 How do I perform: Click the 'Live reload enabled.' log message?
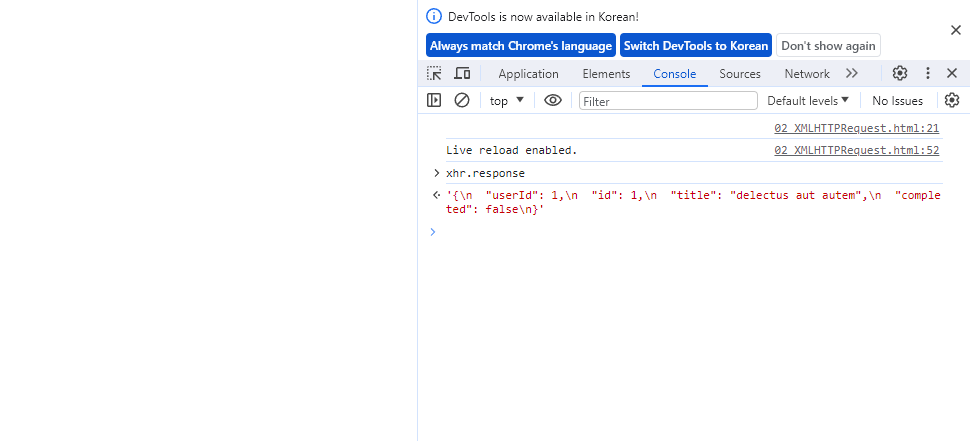(512, 150)
